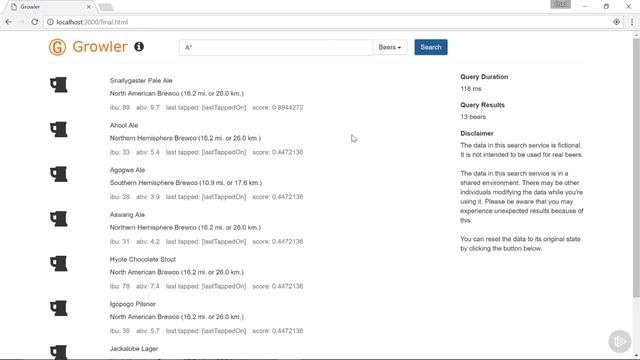The width and height of the screenshot is (640, 360).
Task: Click the Disclaimer heading
Action: (477, 133)
